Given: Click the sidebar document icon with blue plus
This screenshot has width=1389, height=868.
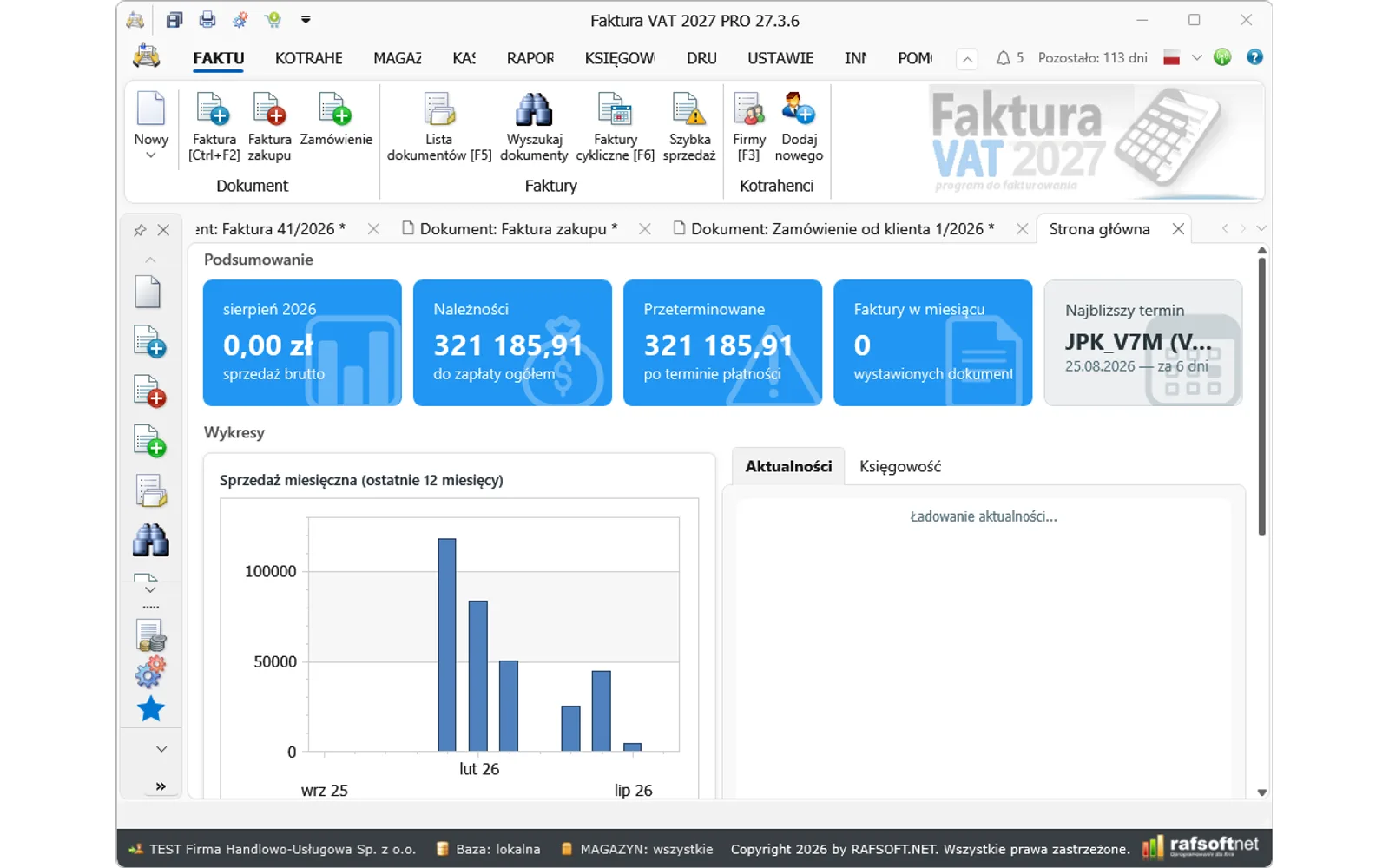Looking at the screenshot, I should click(149, 341).
